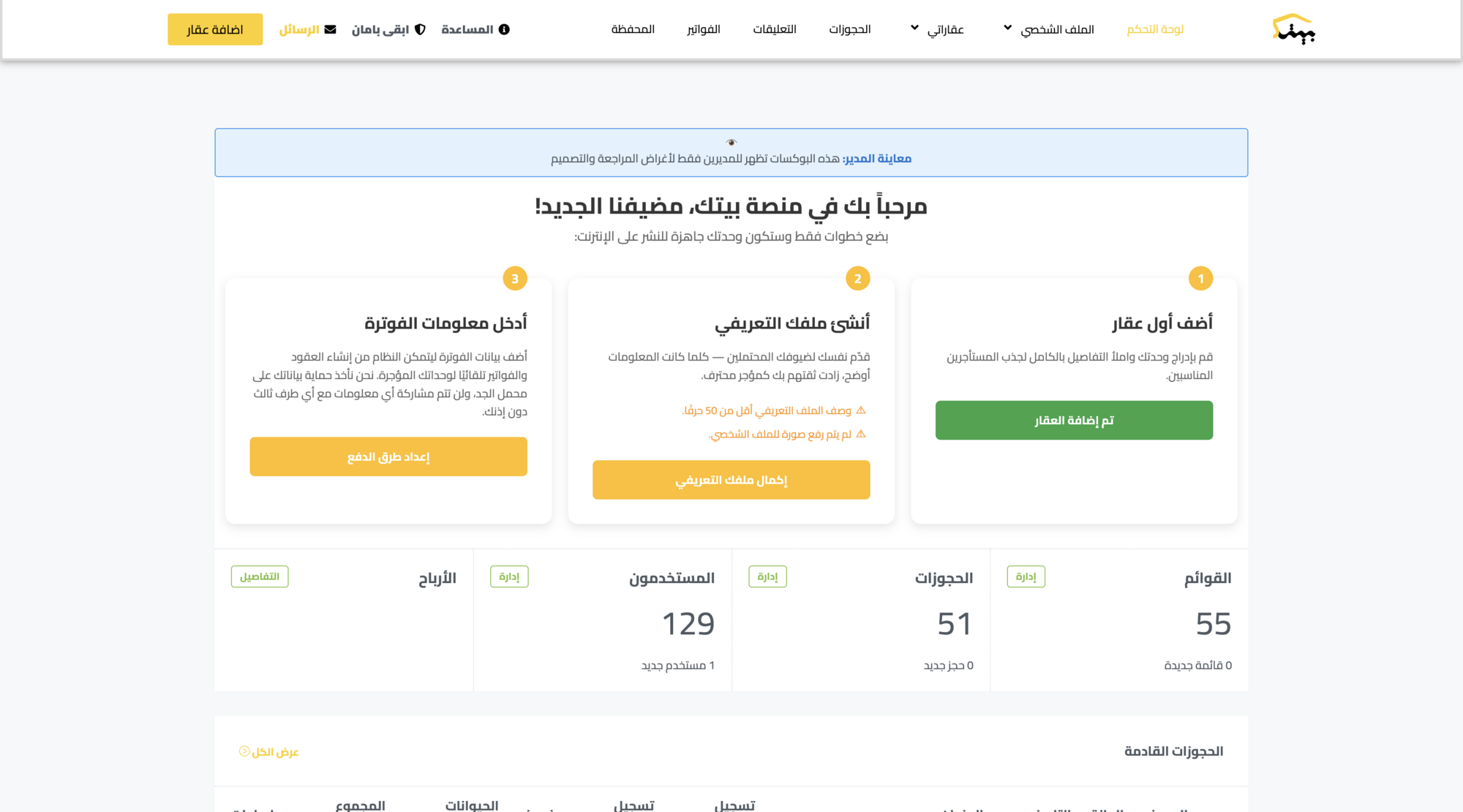The width and height of the screenshot is (1463, 812).
Task: Click إعداد طرق الدفع button
Action: [x=388, y=456]
